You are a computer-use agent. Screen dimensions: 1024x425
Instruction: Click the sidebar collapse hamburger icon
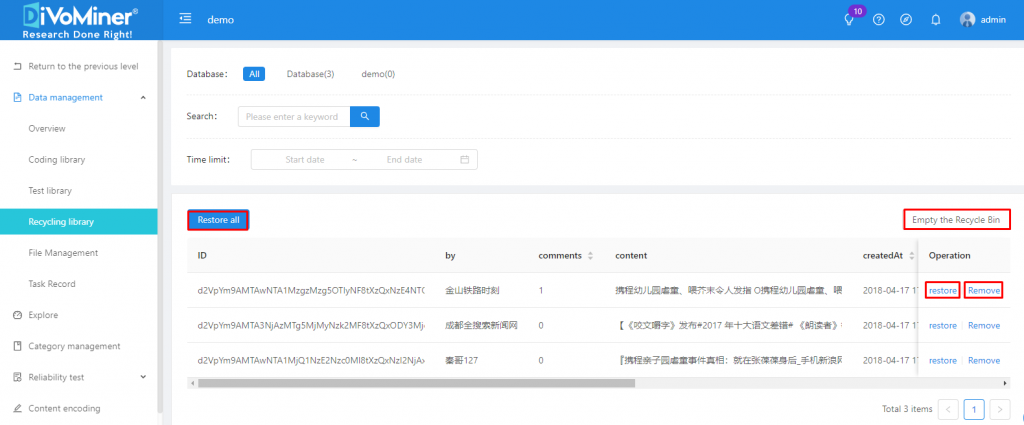tap(185, 19)
